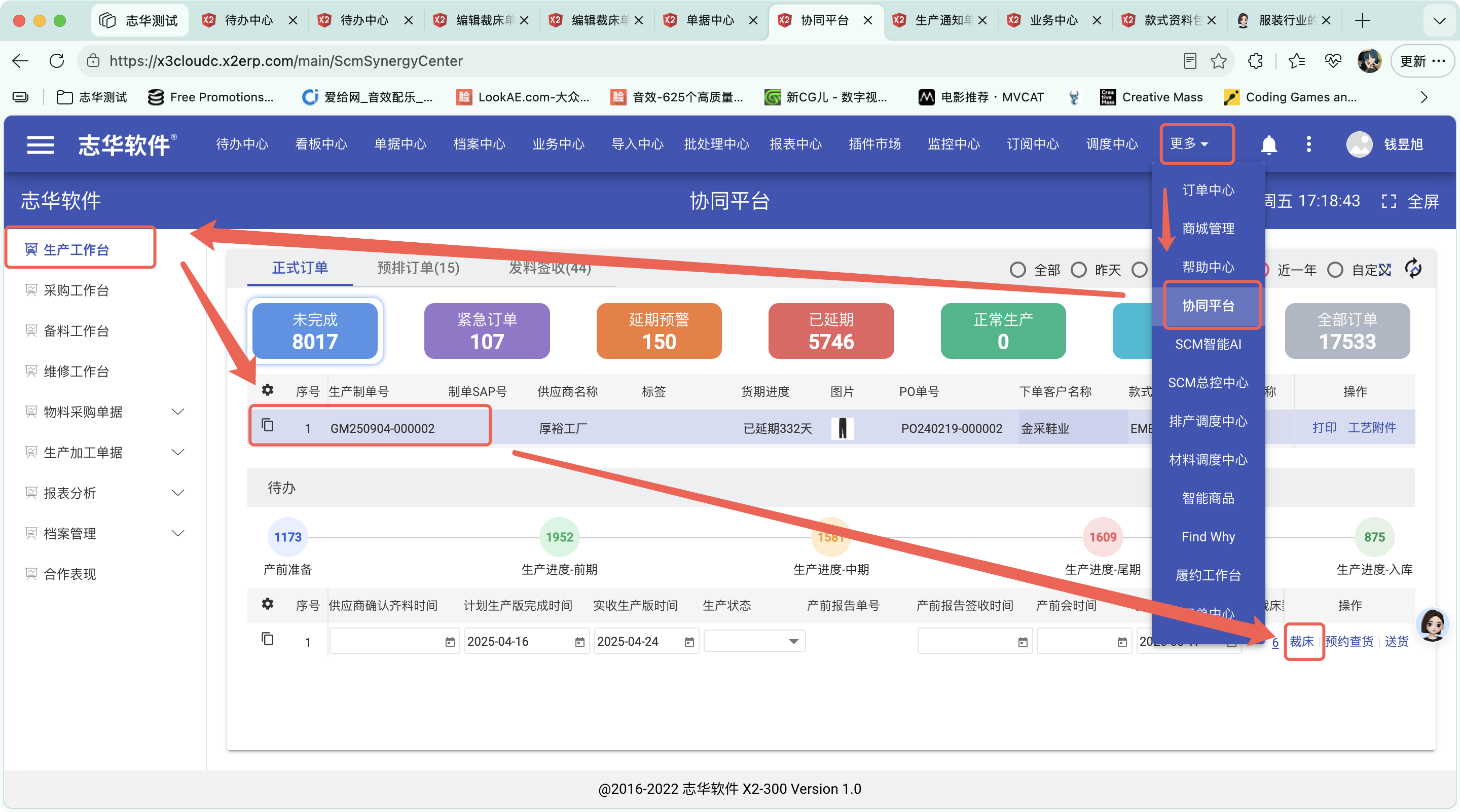
Task: Expand the 物料采购单据 sidebar group
Action: pos(178,412)
